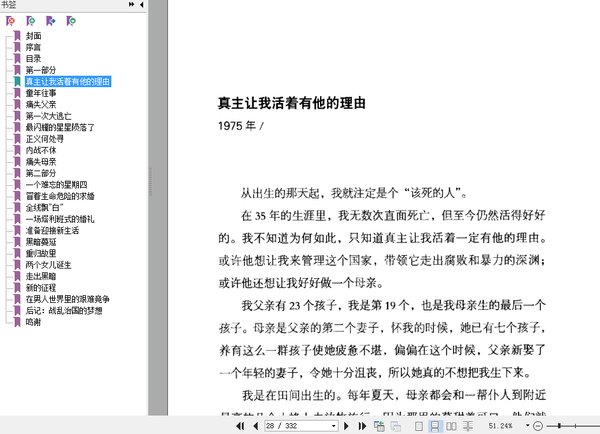
Task: Click the page heading 真主让我活着有他的理由
Action: [292, 103]
